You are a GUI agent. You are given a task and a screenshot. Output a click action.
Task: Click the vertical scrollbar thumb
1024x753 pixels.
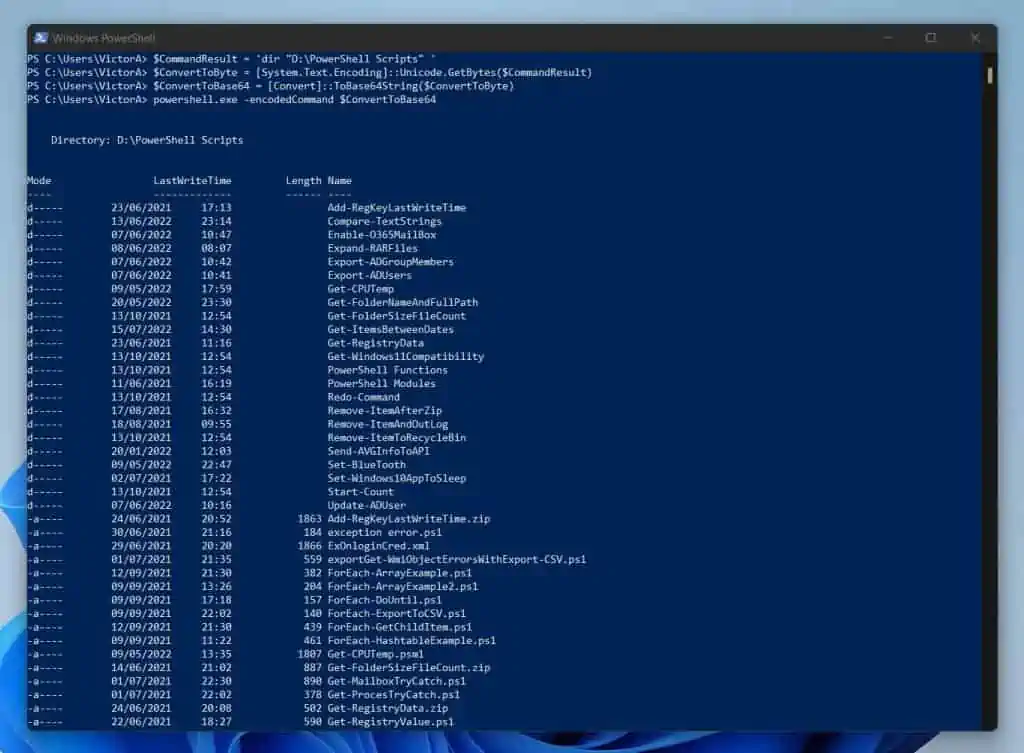pos(990,75)
